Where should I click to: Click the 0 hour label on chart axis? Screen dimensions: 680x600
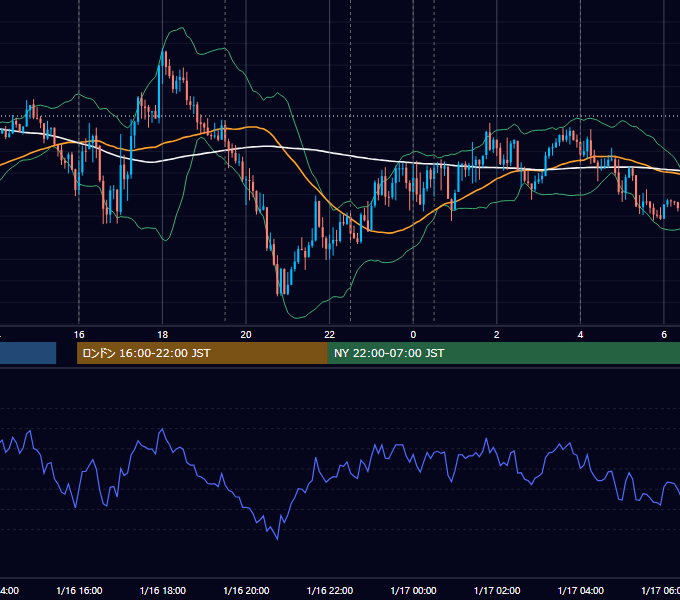coord(413,334)
